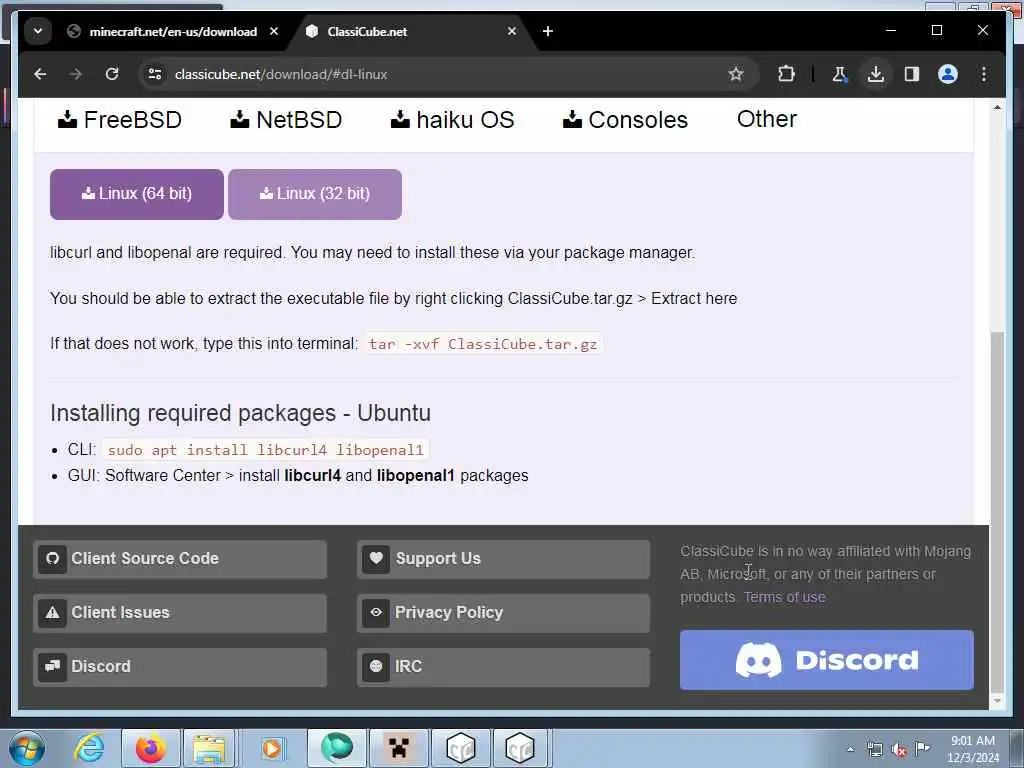Open the Chrome extensions puzzle icon
This screenshot has height=768, width=1024.
point(786,74)
